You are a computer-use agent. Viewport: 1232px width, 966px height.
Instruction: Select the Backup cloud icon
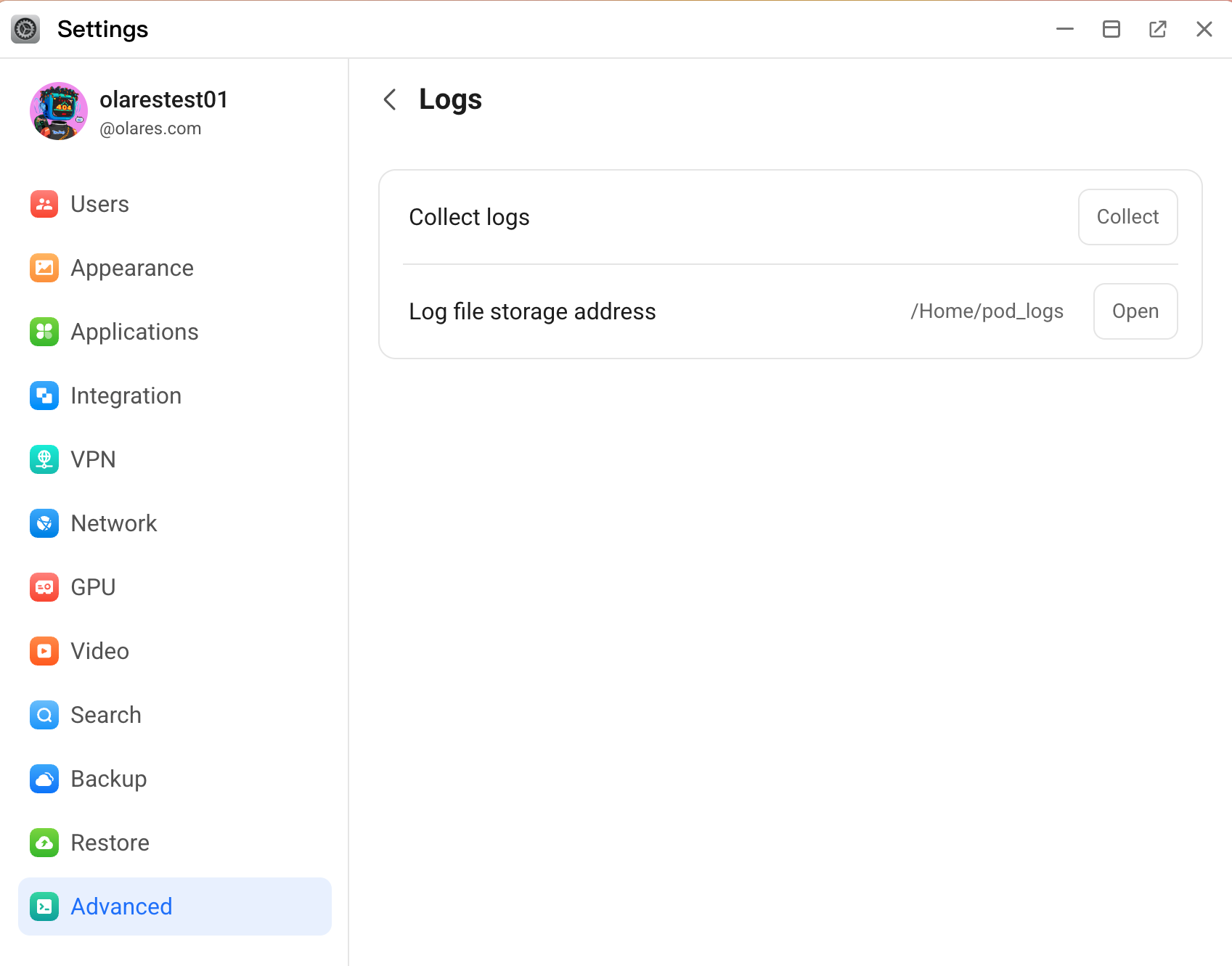44,779
